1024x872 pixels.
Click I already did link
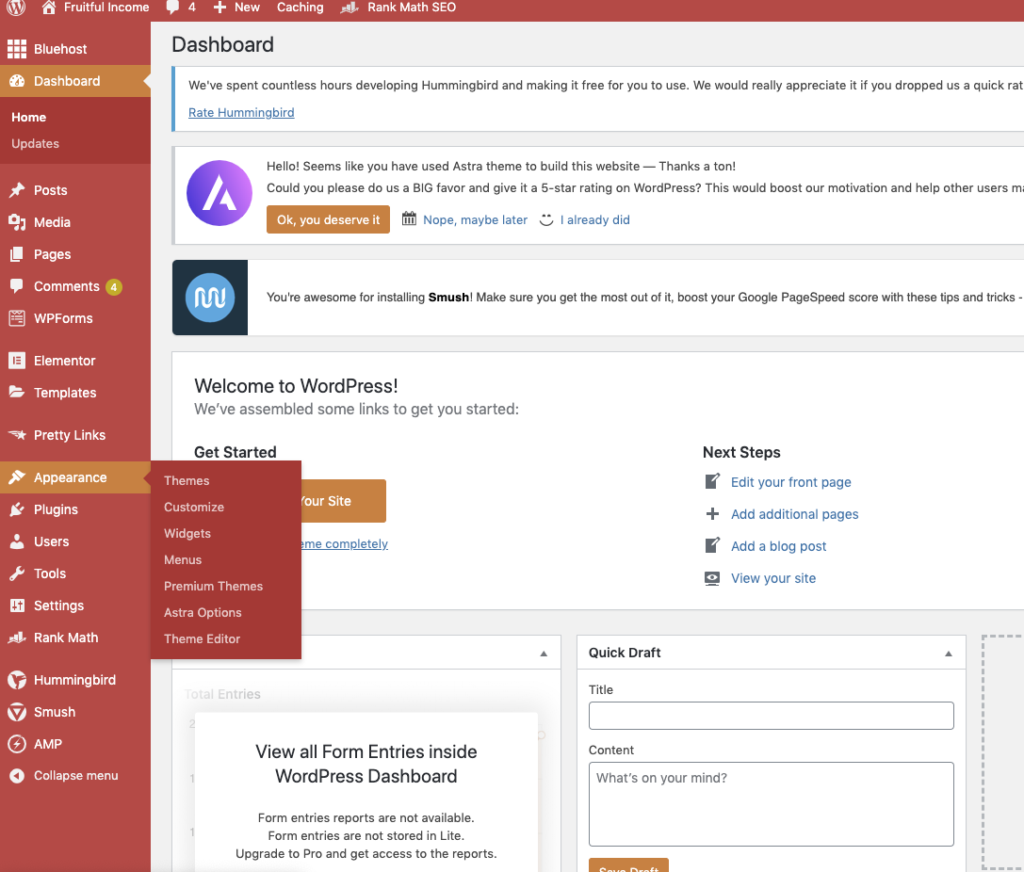click(595, 220)
